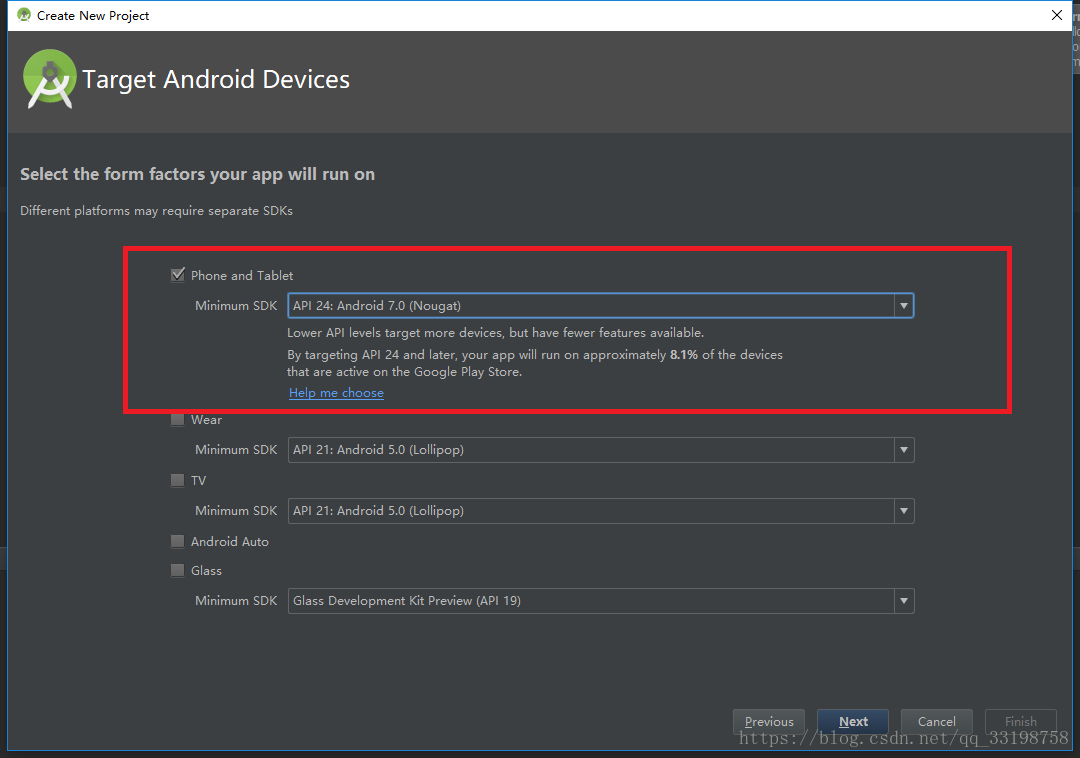This screenshot has width=1080, height=758.
Task: Close the Create New Project dialog
Action: (1057, 15)
